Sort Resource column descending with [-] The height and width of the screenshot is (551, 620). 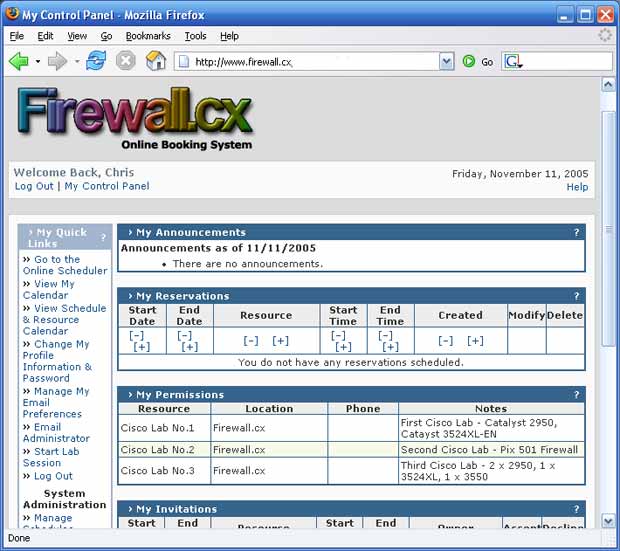(251, 341)
